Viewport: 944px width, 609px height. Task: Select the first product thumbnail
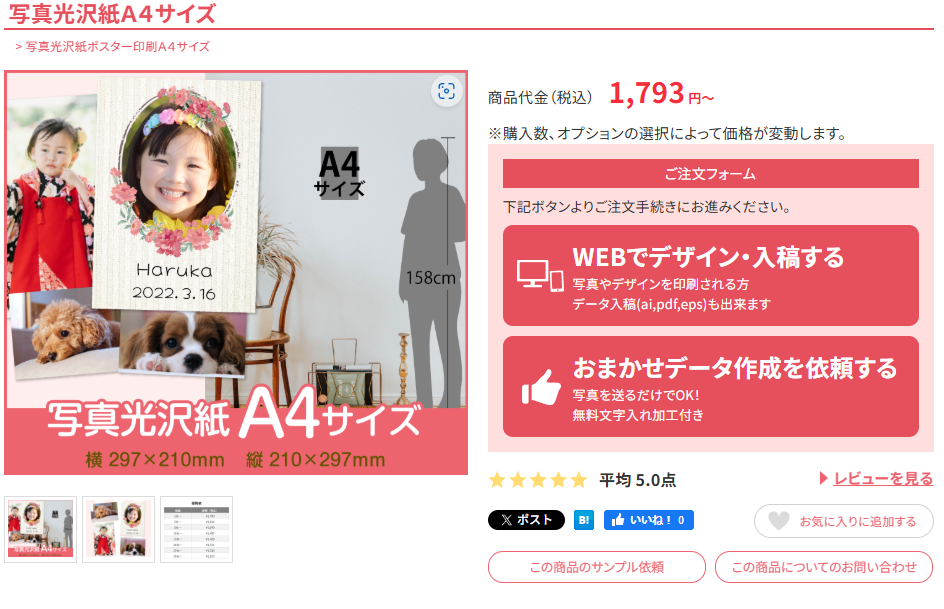(40, 530)
